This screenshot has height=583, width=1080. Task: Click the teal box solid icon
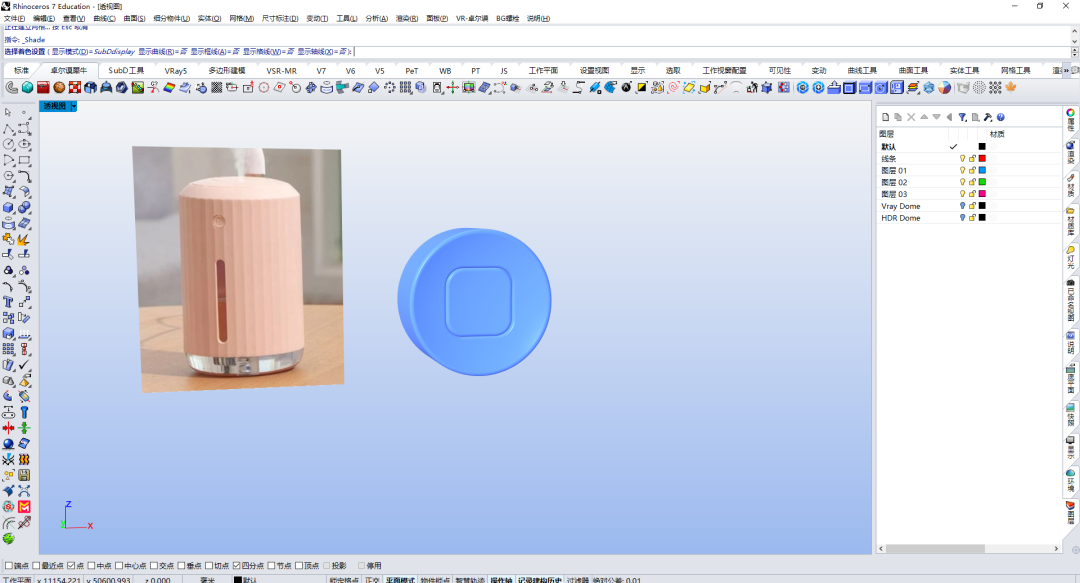[x=28, y=88]
